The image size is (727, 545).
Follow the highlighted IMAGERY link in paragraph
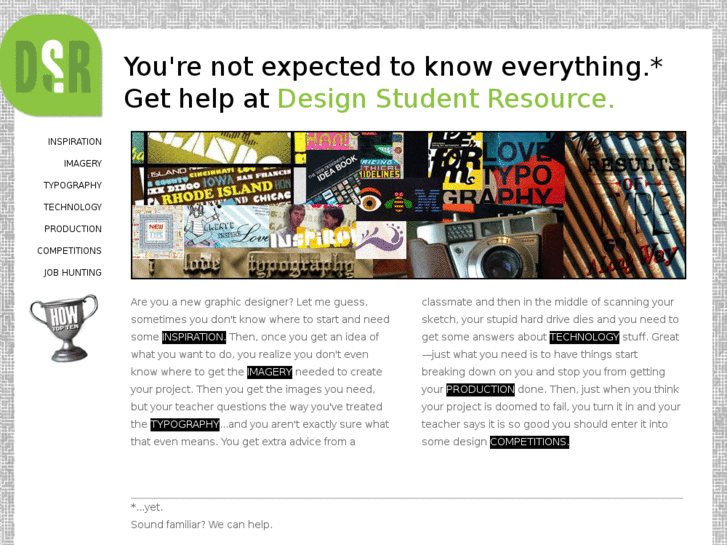pyautogui.click(x=269, y=372)
